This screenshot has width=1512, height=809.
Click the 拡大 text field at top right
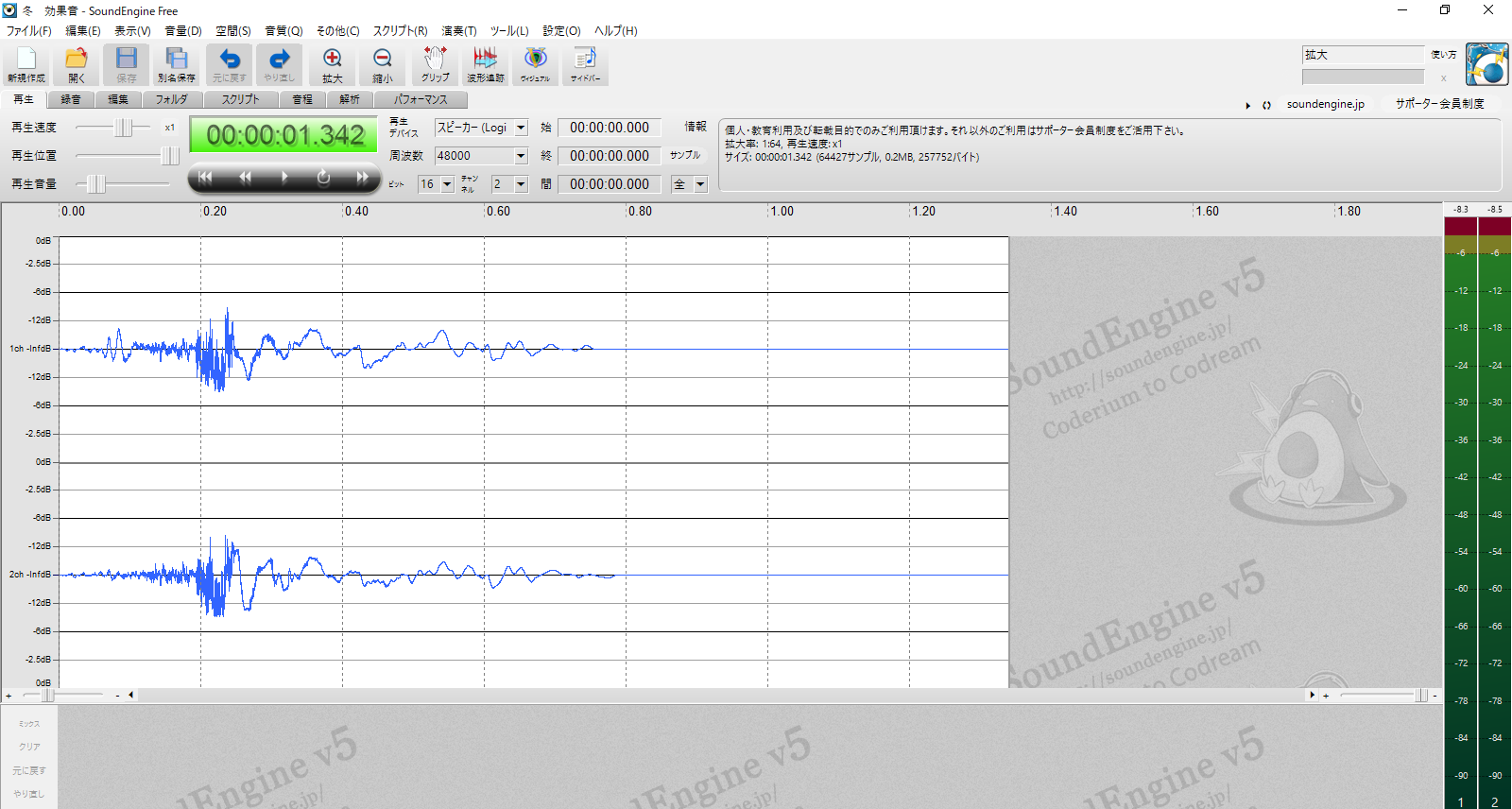click(1363, 55)
